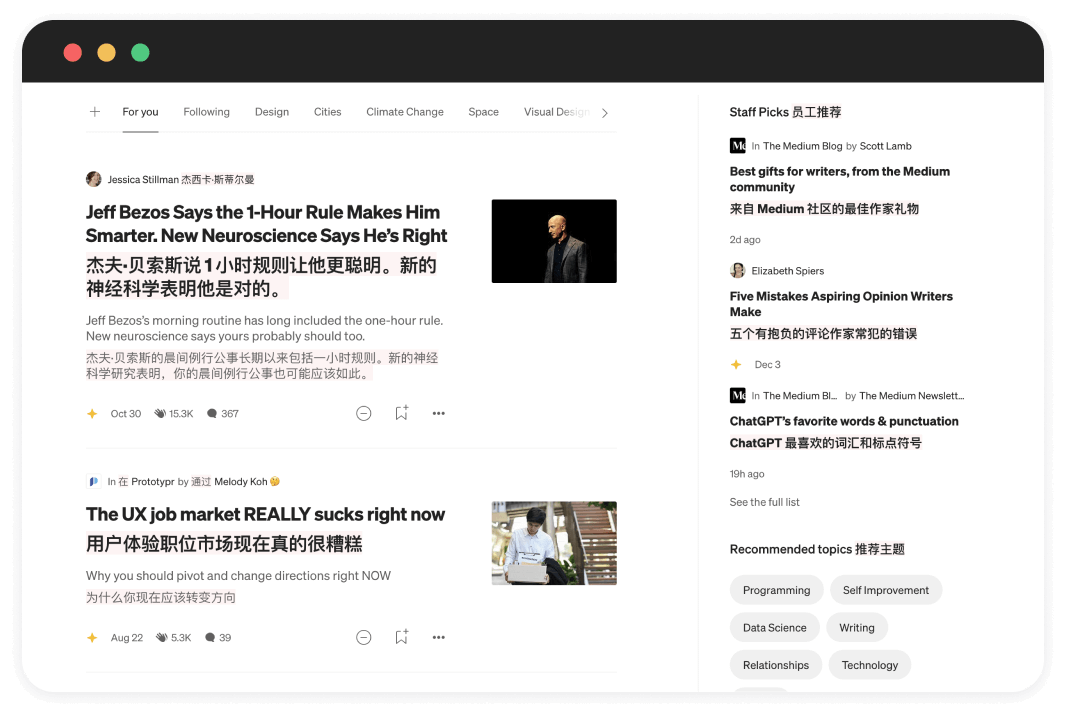Click member-only star on UX article

pos(92,638)
